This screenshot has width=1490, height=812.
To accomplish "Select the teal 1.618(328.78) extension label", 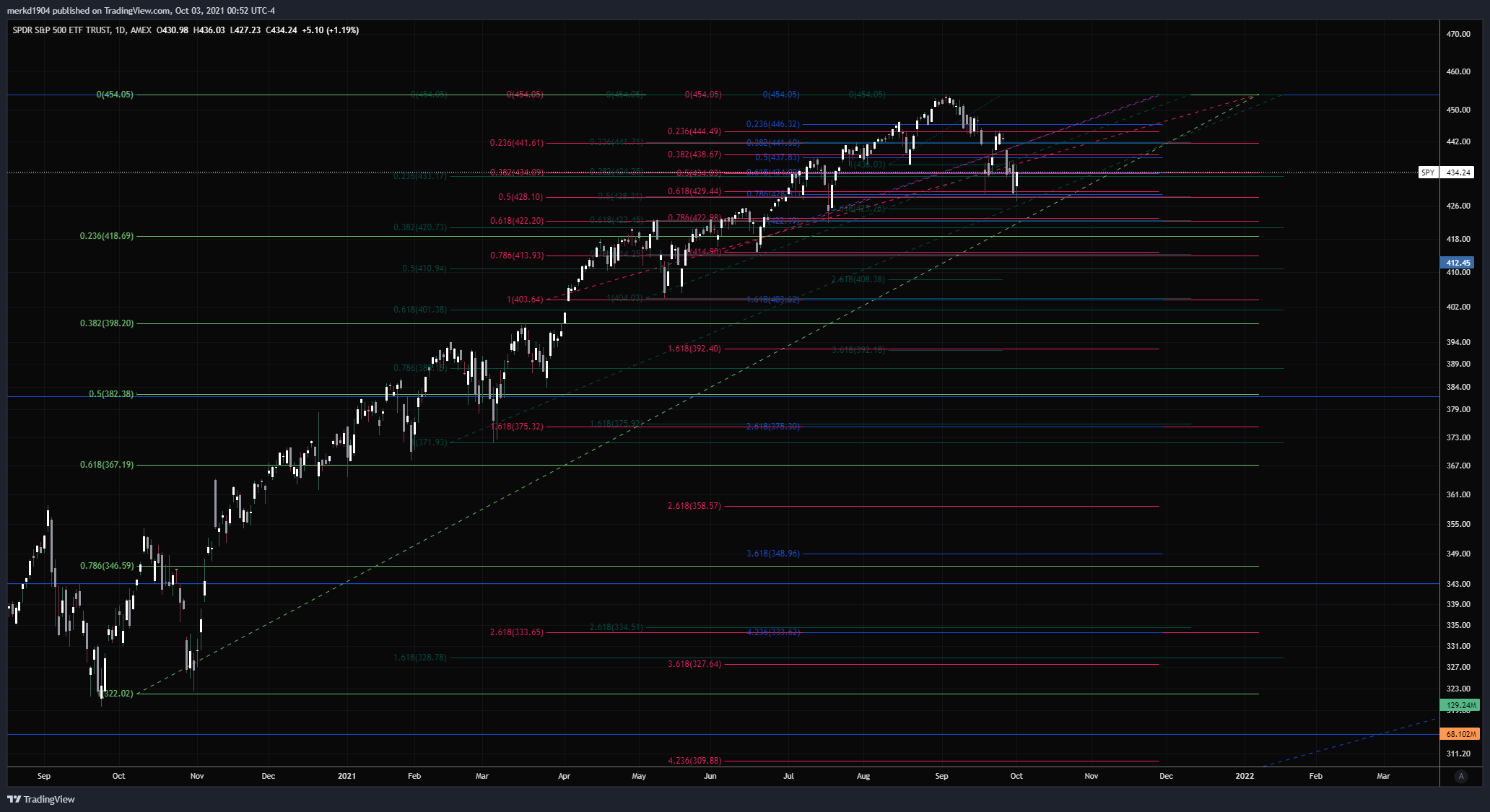I will (x=420, y=658).
